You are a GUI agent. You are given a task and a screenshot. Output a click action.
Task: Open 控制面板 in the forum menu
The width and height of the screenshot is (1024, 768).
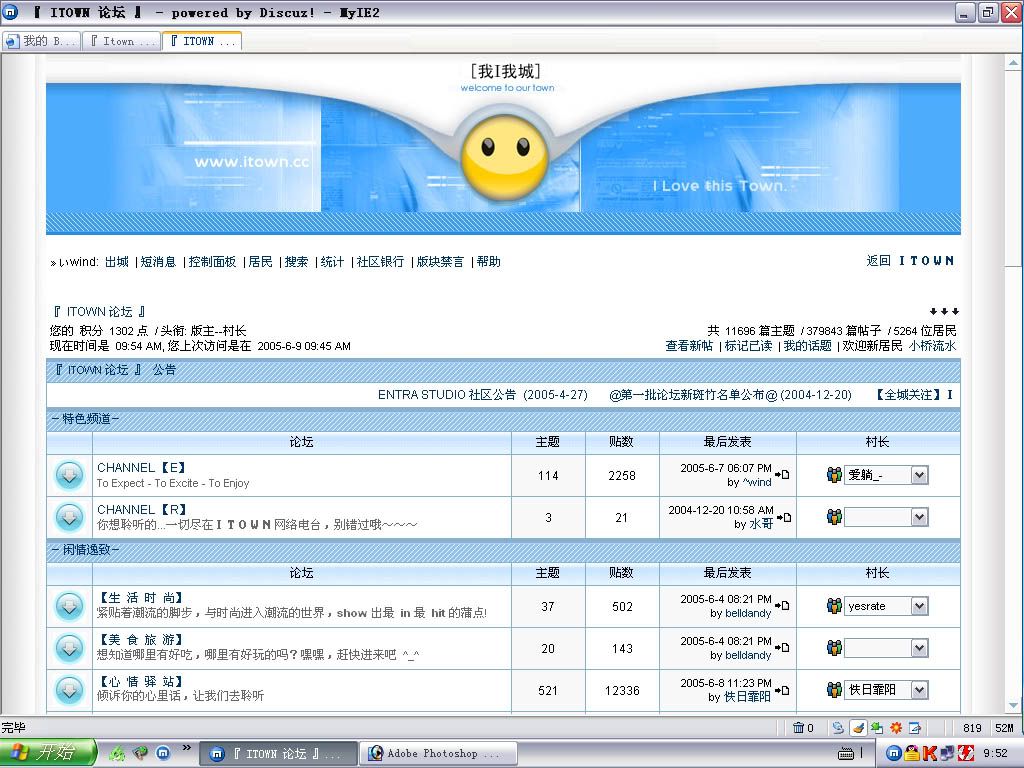tap(212, 262)
